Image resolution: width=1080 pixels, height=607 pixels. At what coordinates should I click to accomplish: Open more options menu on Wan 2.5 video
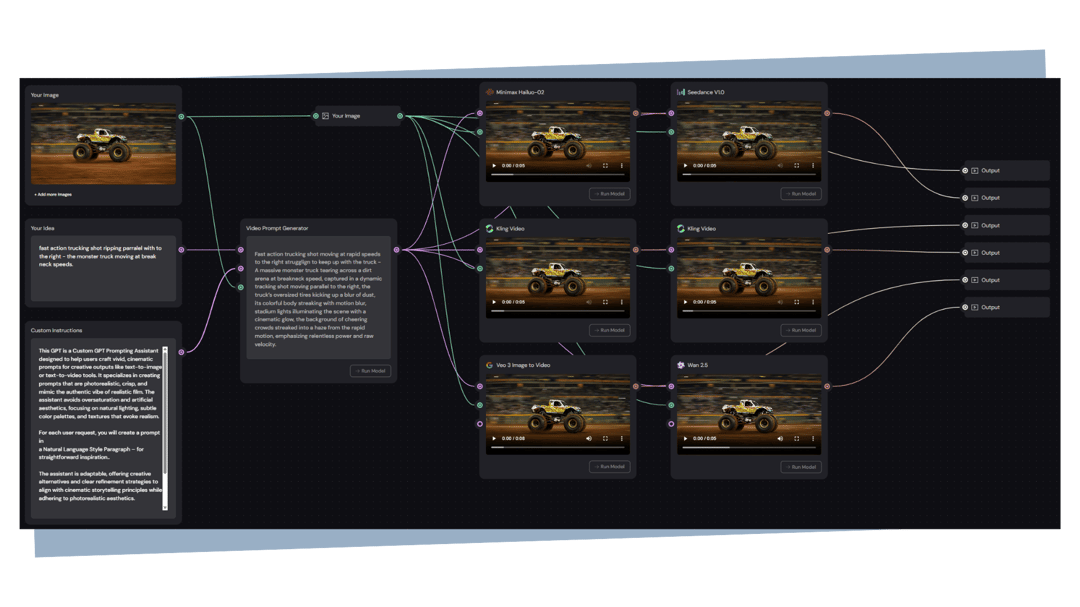[x=813, y=438]
